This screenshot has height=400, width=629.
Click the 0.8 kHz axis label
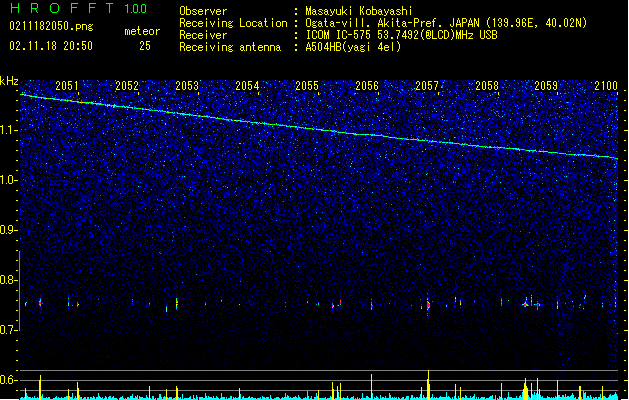[x=8, y=280]
